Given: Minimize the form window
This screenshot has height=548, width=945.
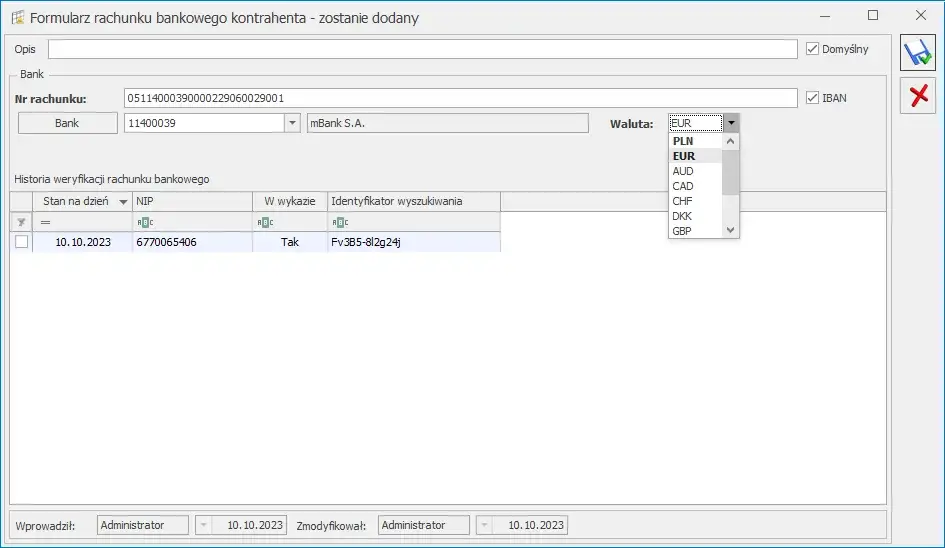Looking at the screenshot, I should [825, 16].
